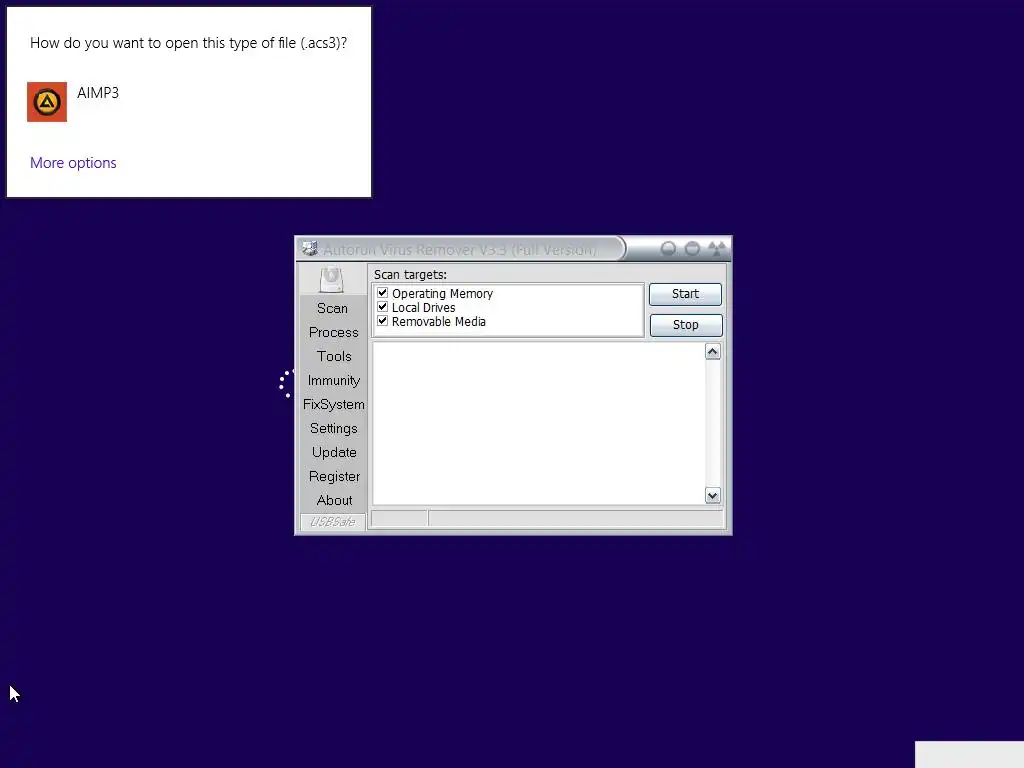Open the Immunity section
Viewport: 1024px width, 768px height.
(x=334, y=381)
